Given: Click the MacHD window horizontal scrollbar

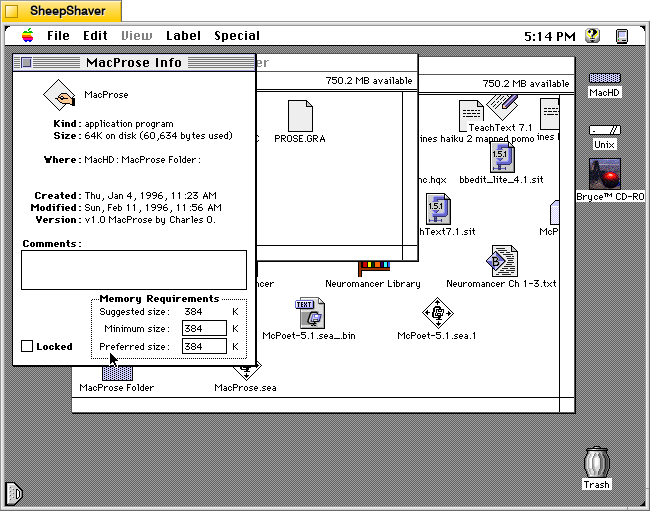Looking at the screenshot, I should [315, 405].
